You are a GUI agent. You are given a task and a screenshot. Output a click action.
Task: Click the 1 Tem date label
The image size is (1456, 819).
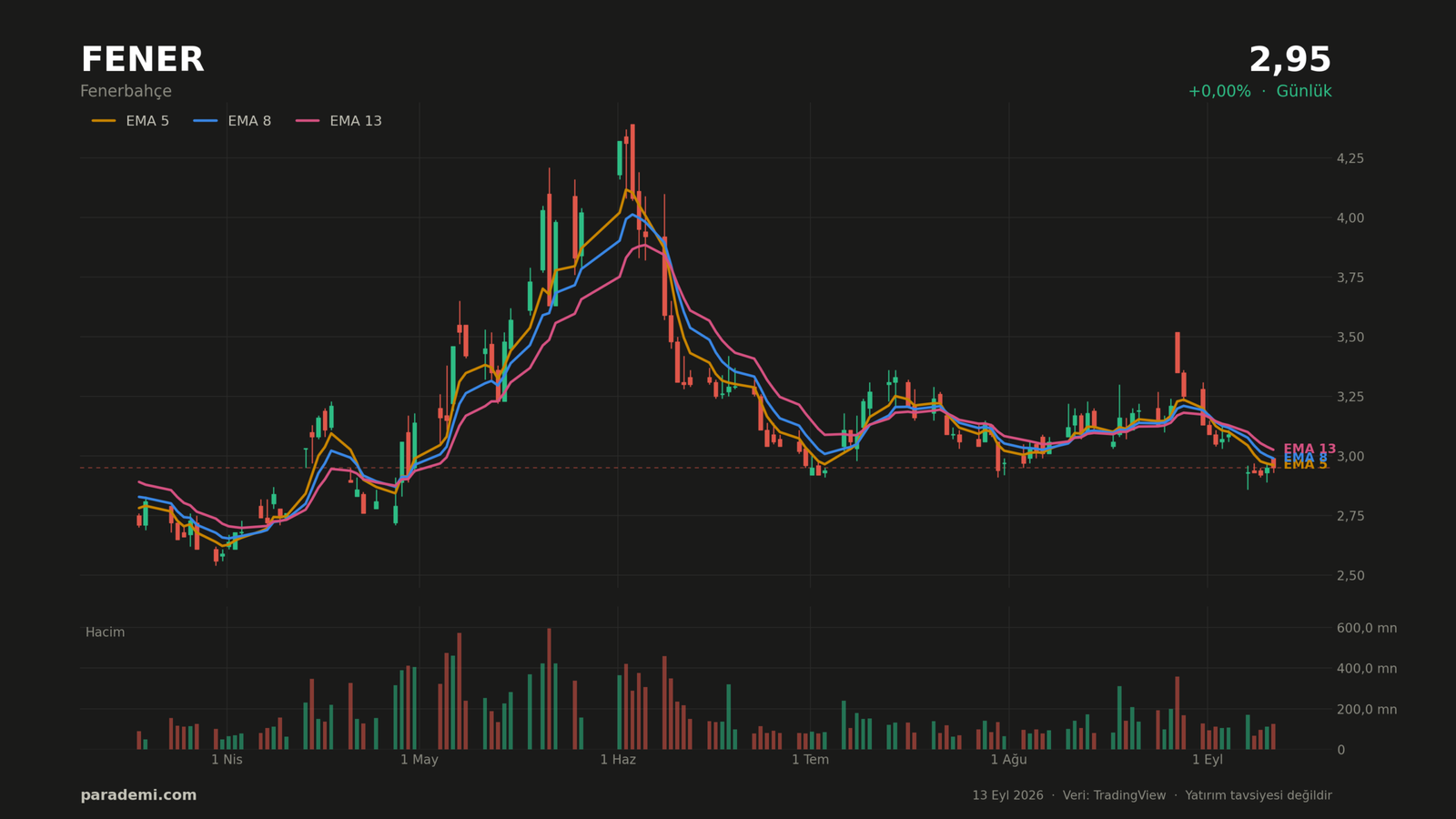(810, 760)
